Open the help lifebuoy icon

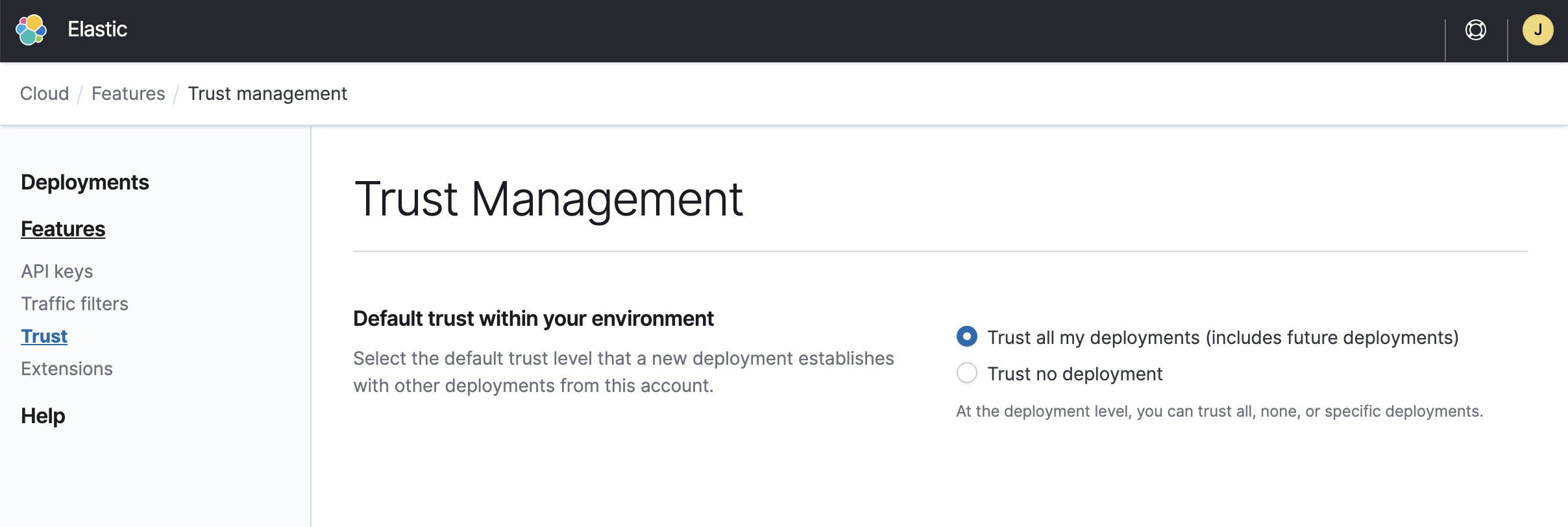tap(1475, 30)
